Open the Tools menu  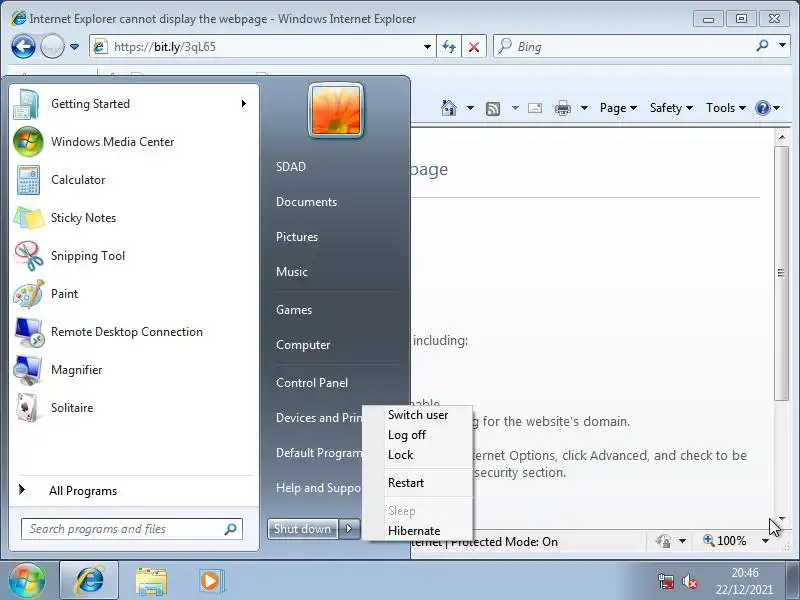726,108
